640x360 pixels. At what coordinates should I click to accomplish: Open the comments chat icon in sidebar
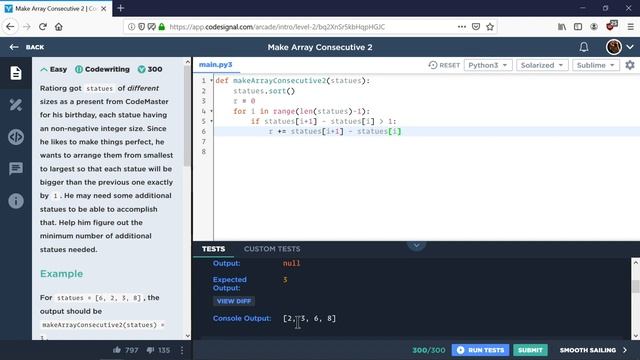pos(16,168)
